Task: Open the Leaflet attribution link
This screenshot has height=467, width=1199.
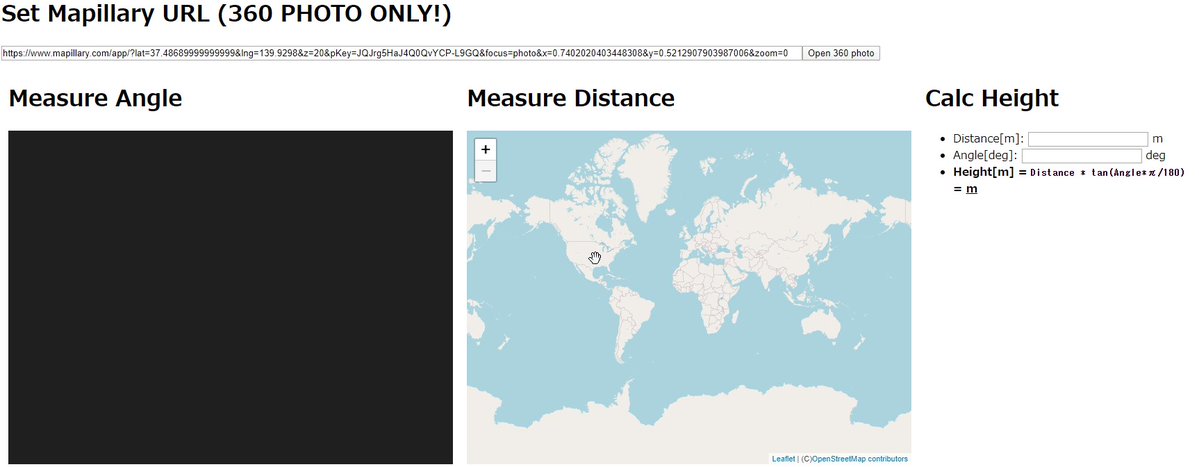Action: (783, 459)
